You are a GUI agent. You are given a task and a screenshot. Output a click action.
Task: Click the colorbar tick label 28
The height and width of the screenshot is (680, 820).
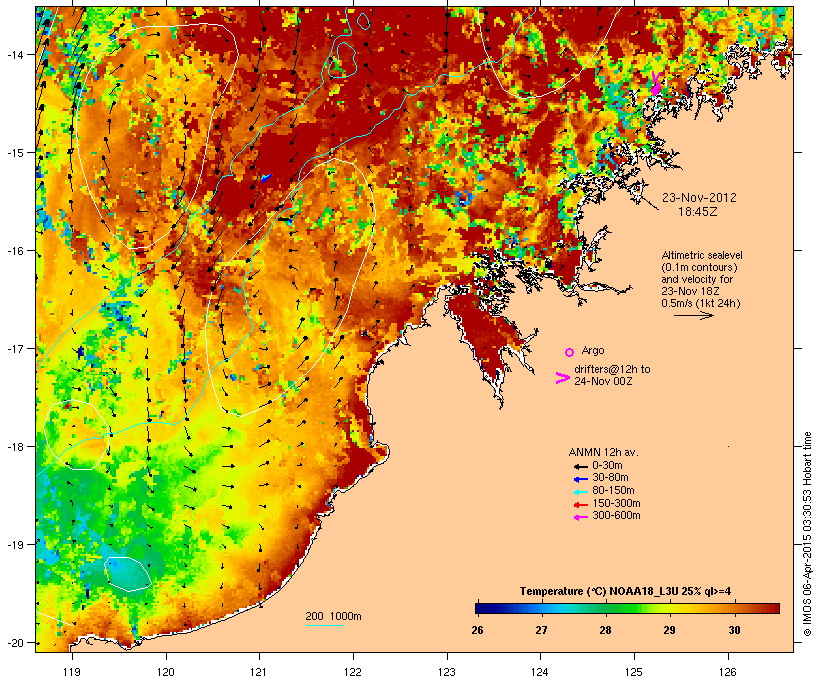(605, 630)
